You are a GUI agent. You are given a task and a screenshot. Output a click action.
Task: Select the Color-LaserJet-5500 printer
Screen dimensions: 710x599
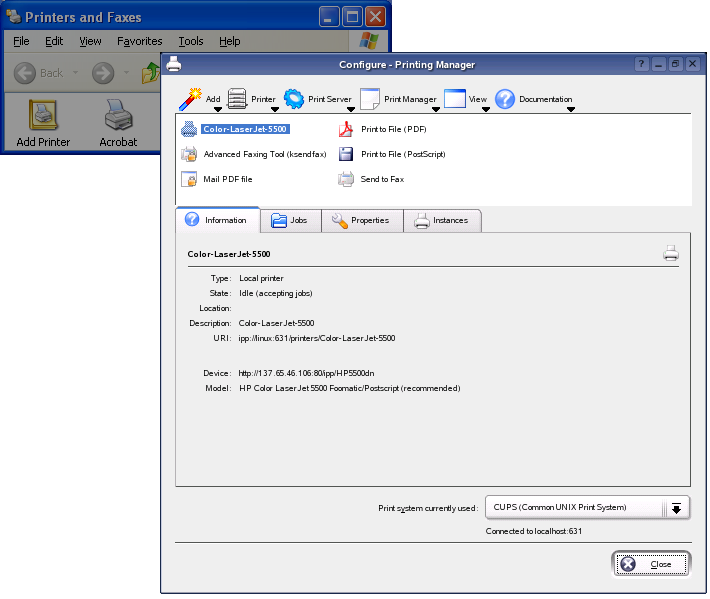coord(244,129)
